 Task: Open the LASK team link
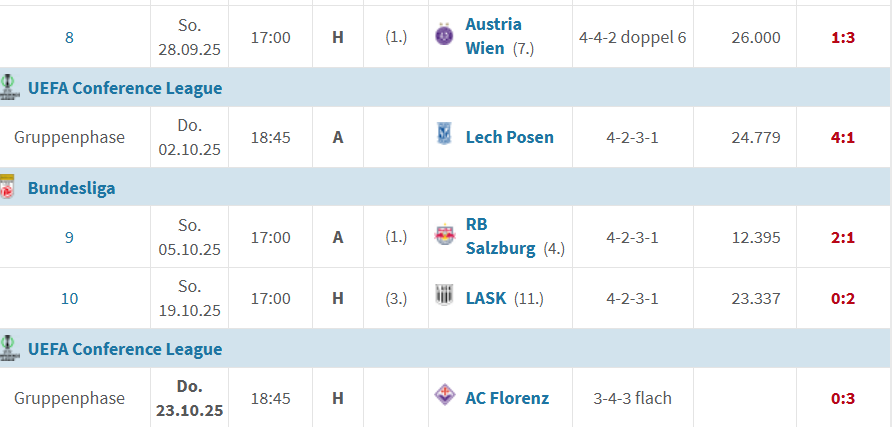(x=486, y=298)
